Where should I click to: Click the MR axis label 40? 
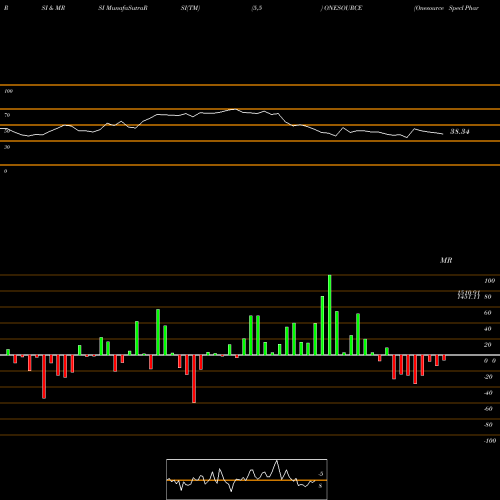(x=487, y=329)
